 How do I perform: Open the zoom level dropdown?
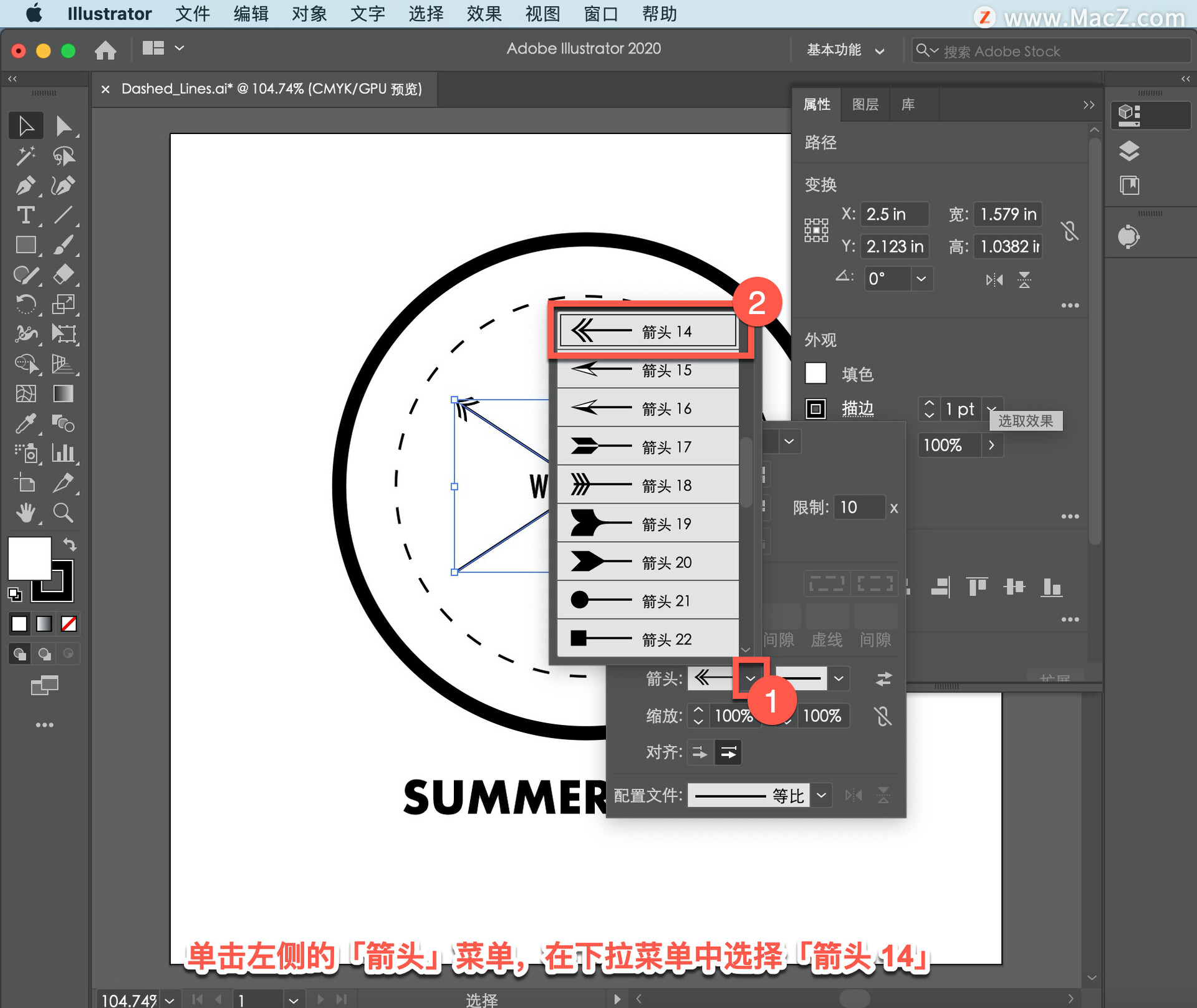coord(170,1000)
